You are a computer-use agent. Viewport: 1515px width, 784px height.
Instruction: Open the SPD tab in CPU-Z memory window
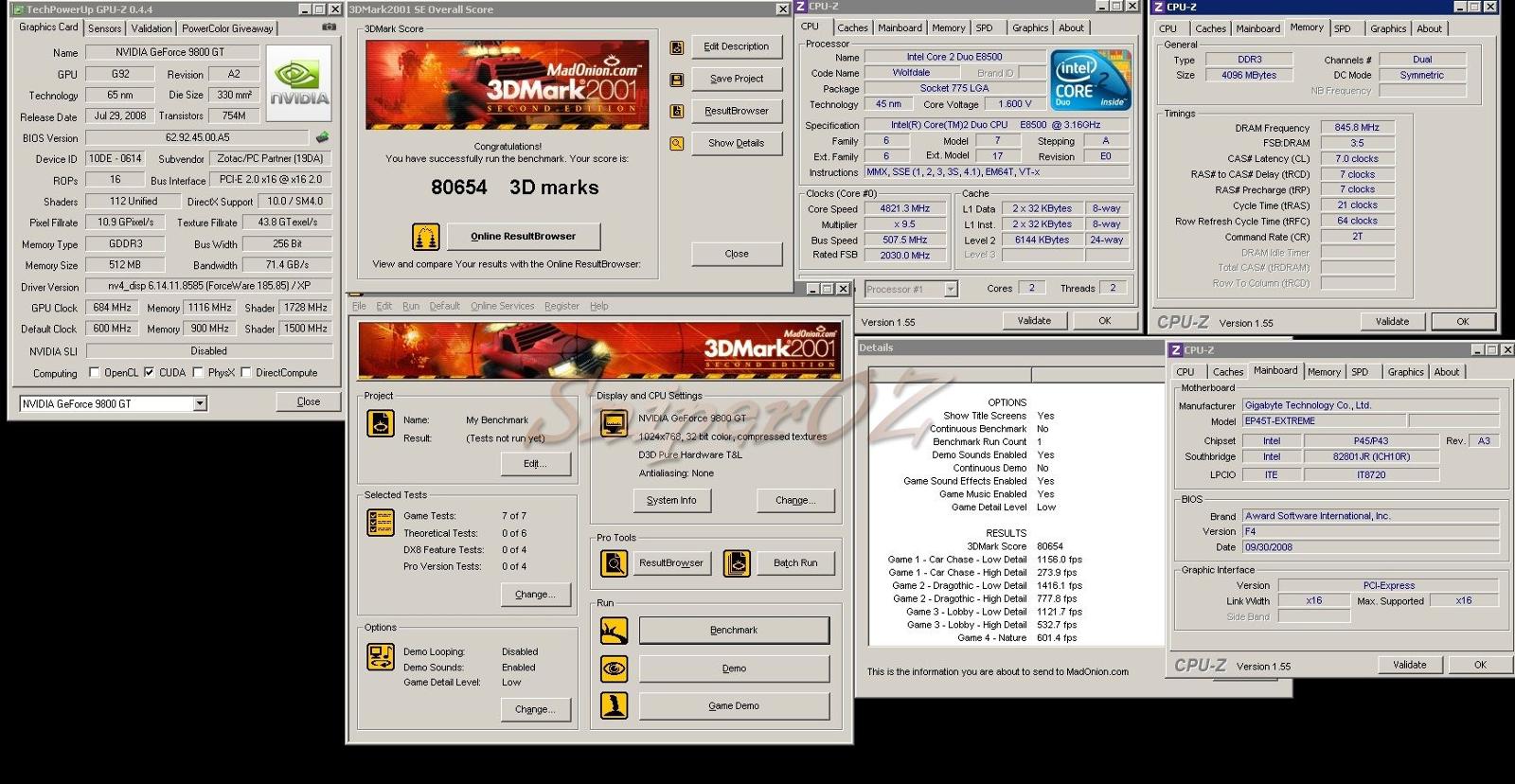(1343, 28)
